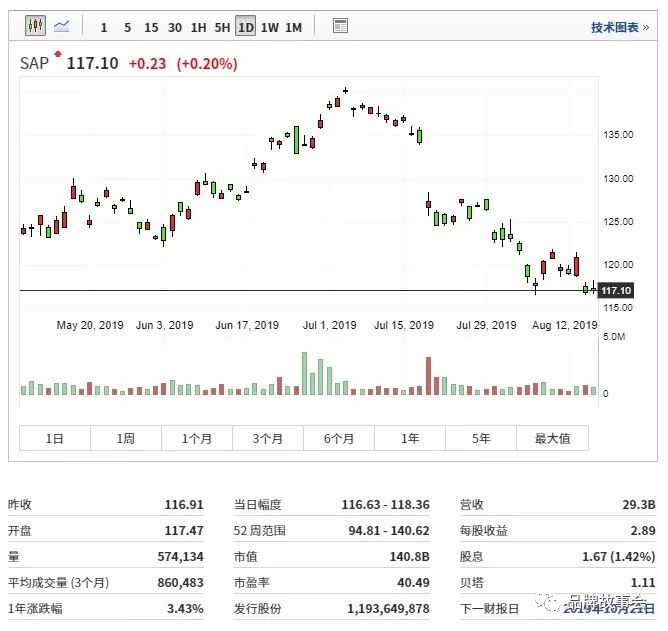The image size is (668, 631).
Task: Click the Aug 12, 2019 date label
Action: pyautogui.click(x=564, y=325)
